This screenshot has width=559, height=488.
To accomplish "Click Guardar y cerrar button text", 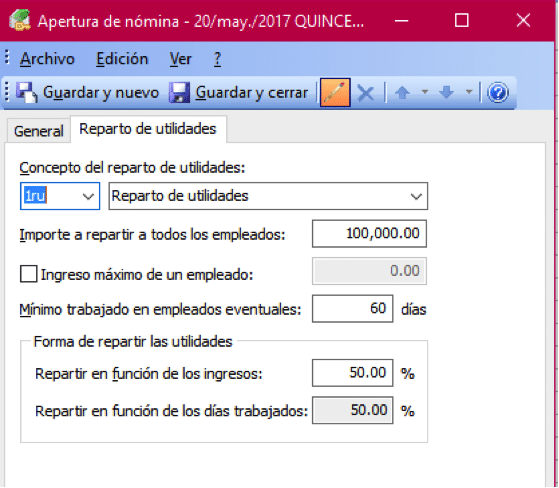I will (252, 93).
